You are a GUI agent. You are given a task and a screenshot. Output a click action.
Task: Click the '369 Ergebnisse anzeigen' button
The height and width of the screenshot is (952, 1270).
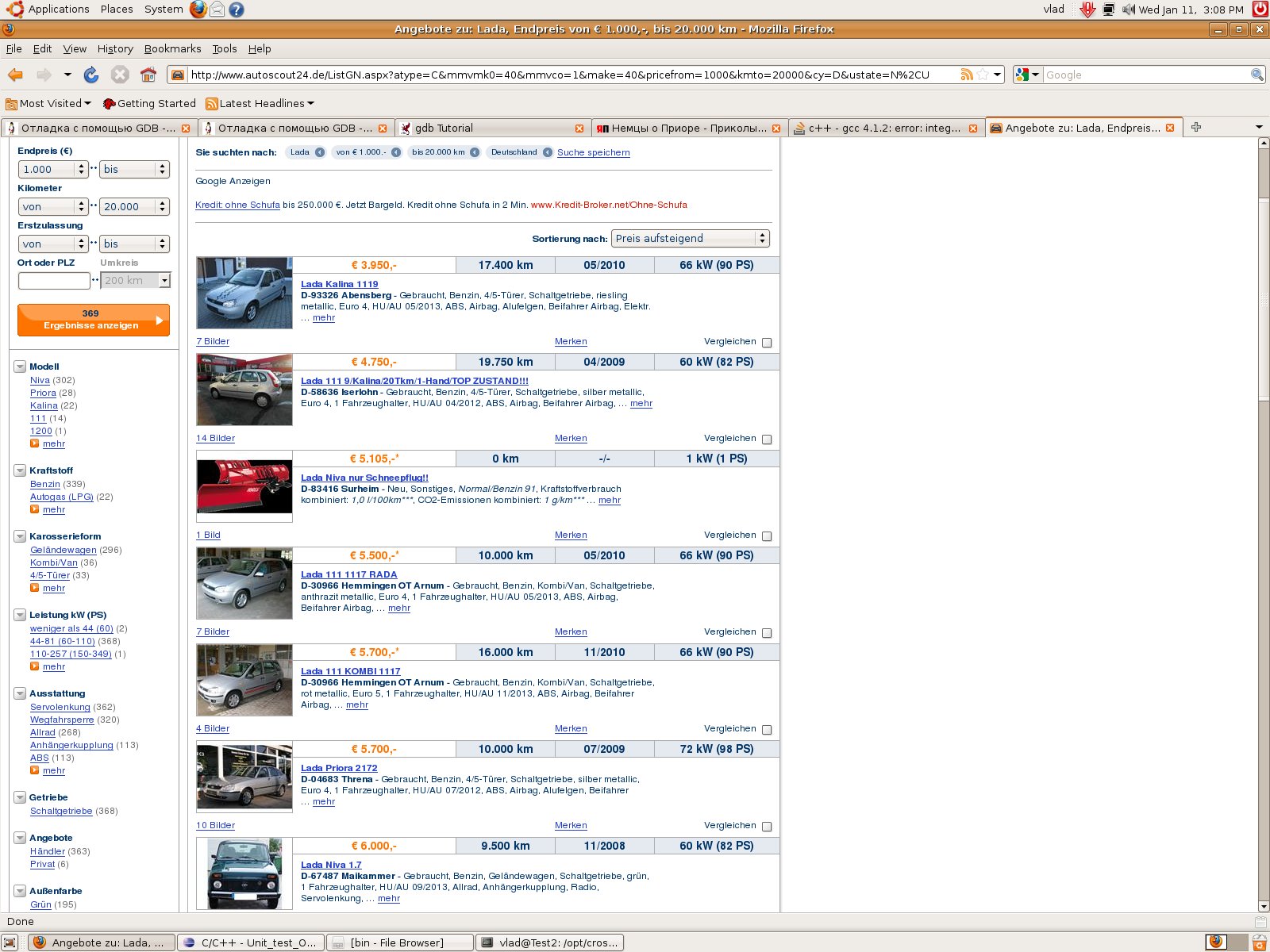(x=94, y=320)
